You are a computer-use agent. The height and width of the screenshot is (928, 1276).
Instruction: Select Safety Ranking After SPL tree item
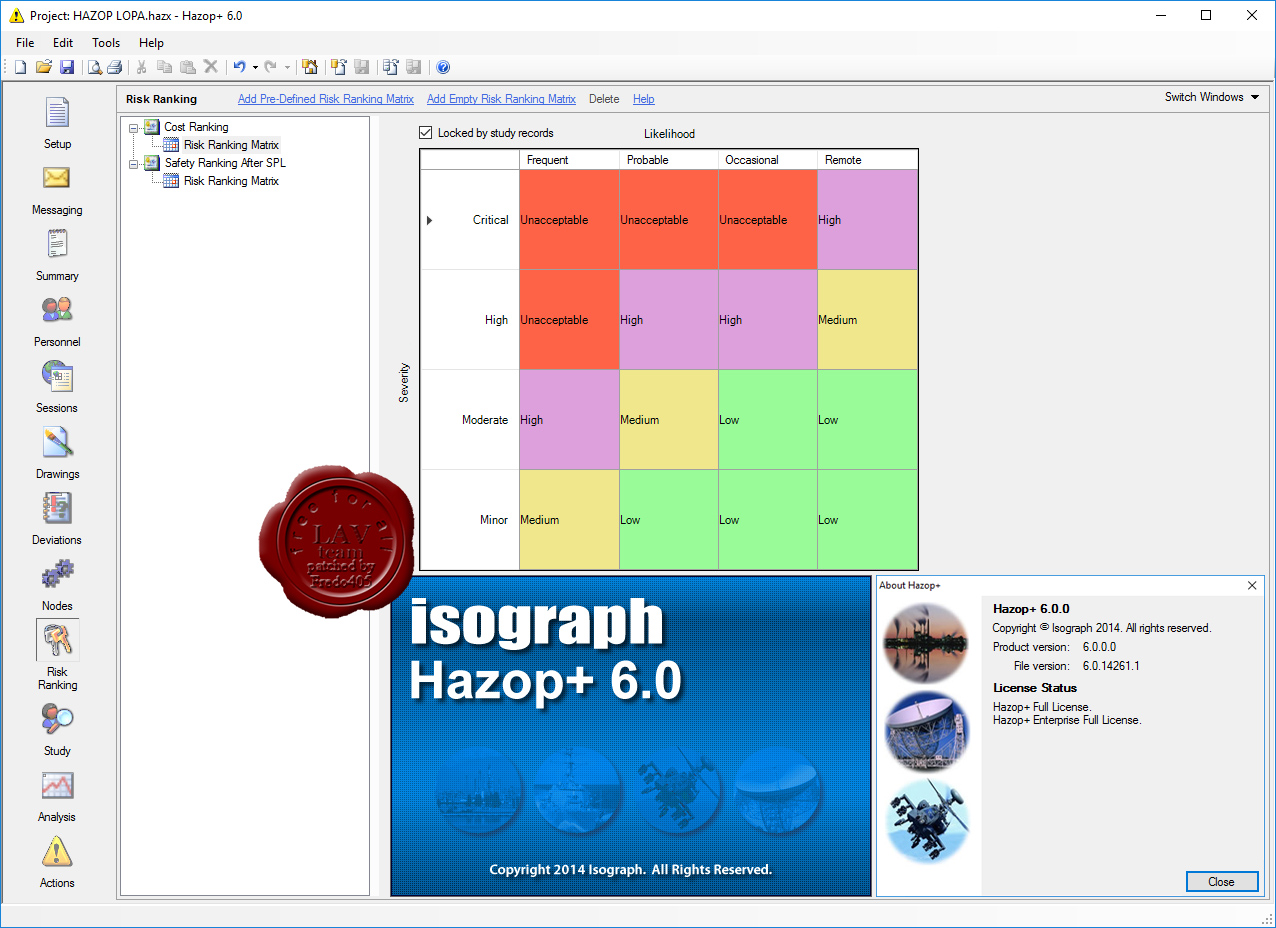pos(226,163)
